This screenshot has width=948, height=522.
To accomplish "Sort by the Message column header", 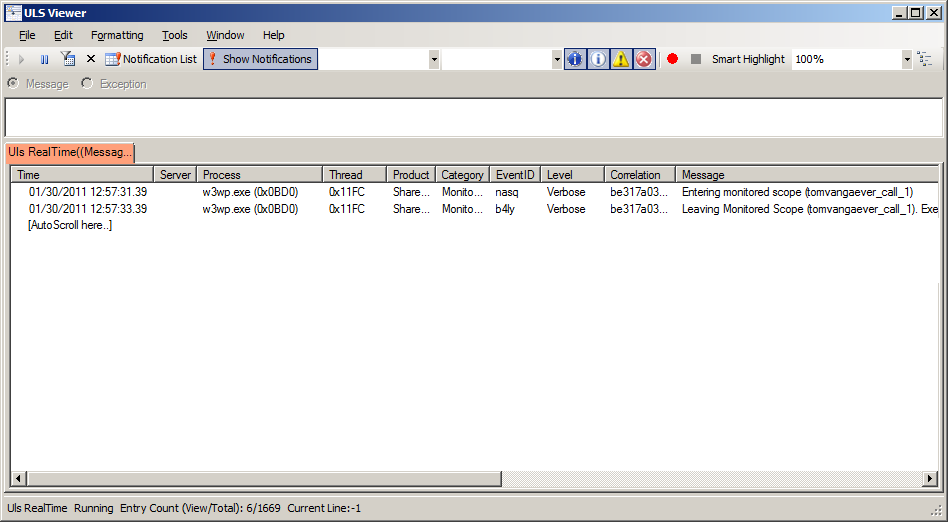I will click(807, 175).
